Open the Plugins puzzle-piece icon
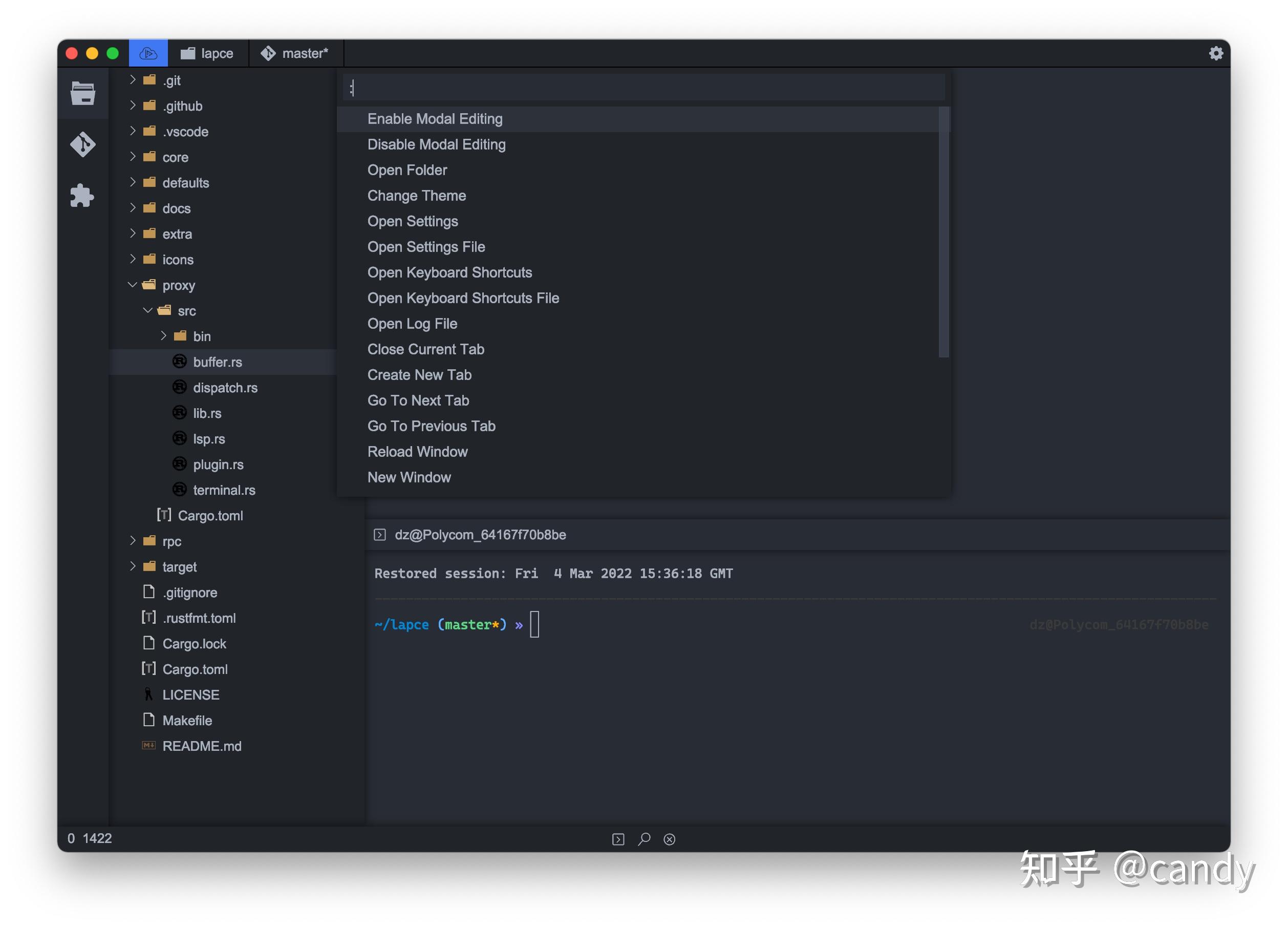This screenshot has width=1288, height=928. coord(82,196)
